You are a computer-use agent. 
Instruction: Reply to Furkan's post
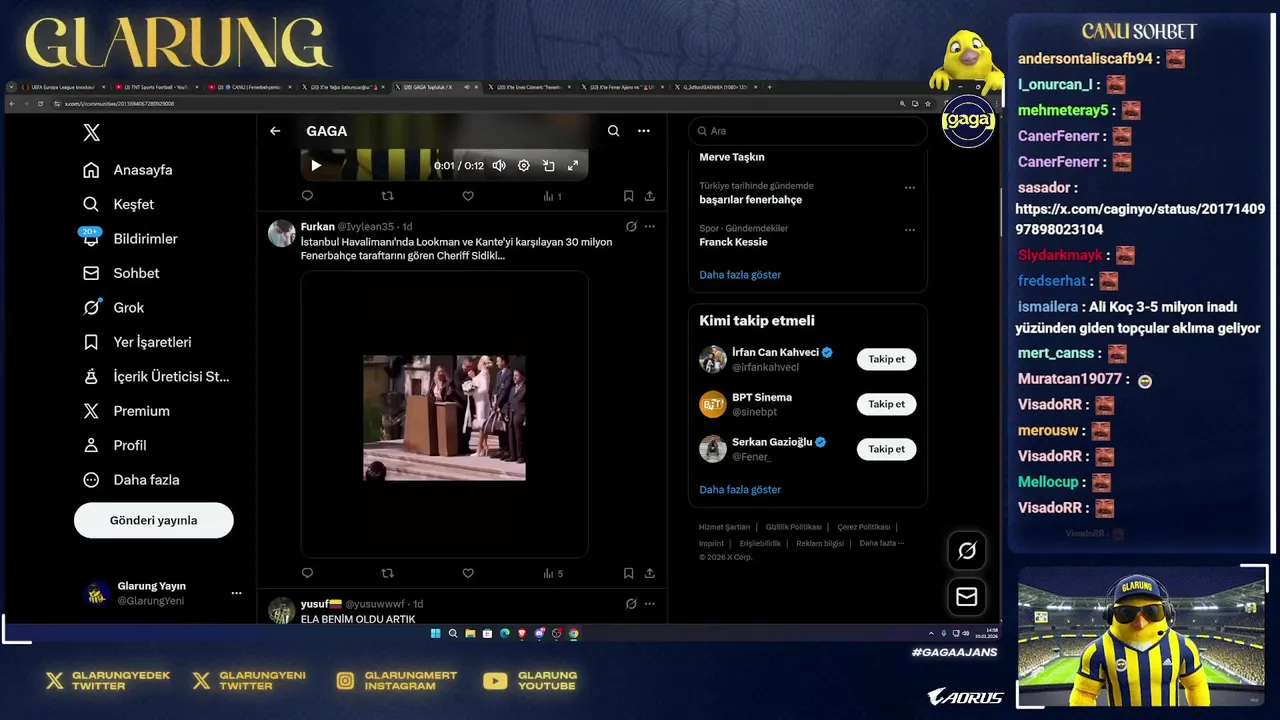pos(307,573)
